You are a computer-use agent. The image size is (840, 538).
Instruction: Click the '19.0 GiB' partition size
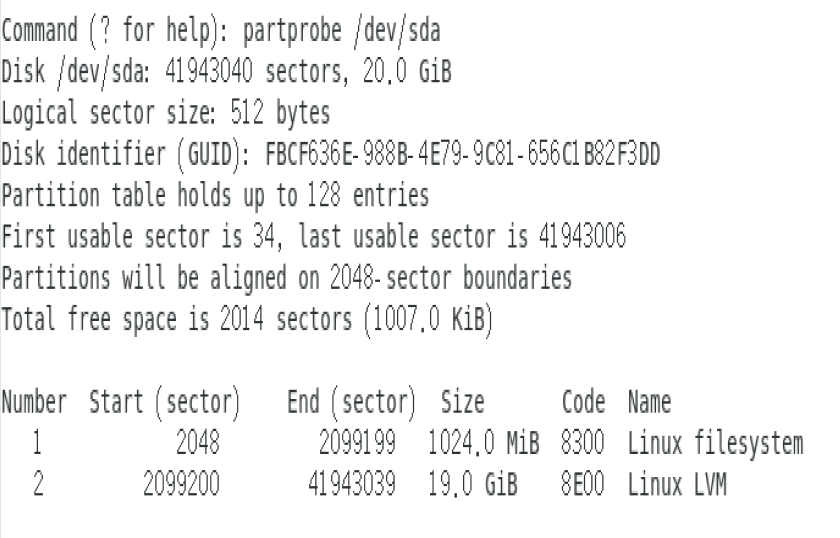(x=483, y=487)
